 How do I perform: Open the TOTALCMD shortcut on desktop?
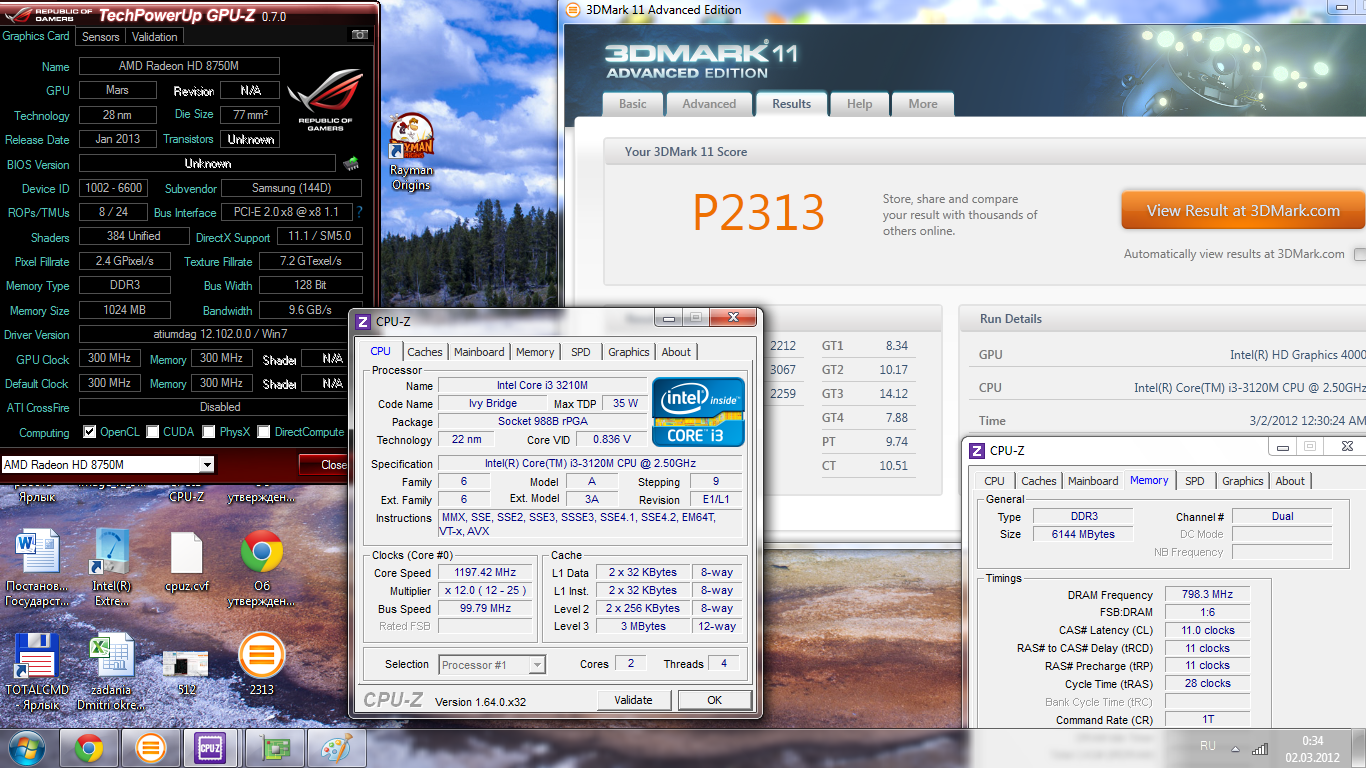coord(37,672)
